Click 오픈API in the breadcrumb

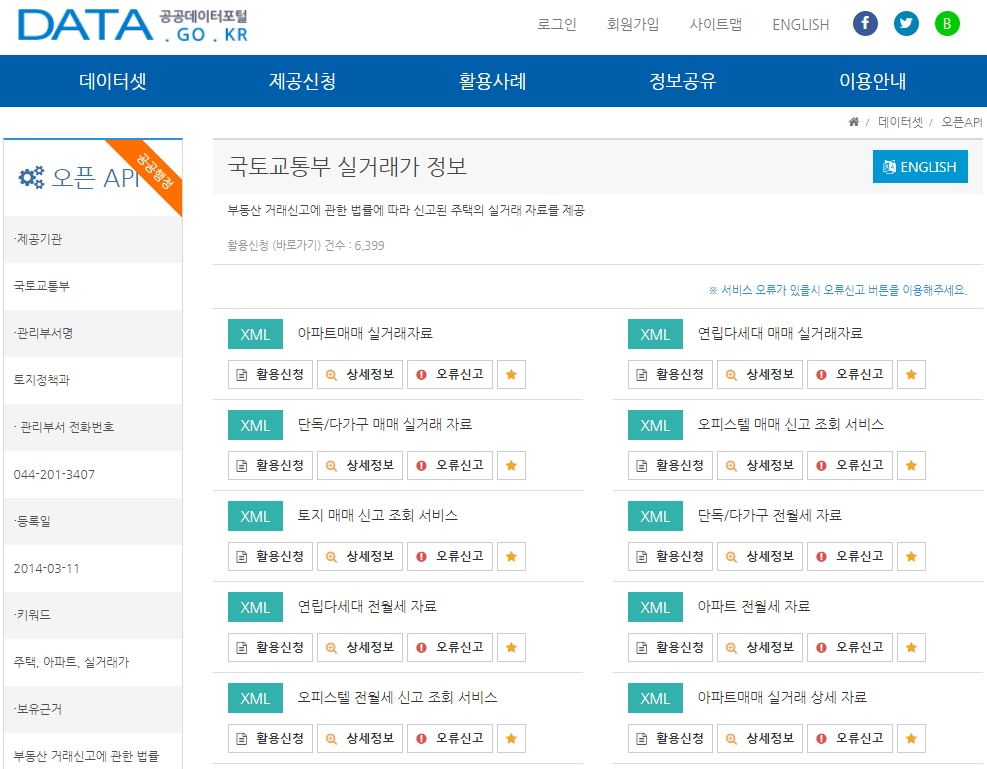click(x=961, y=122)
